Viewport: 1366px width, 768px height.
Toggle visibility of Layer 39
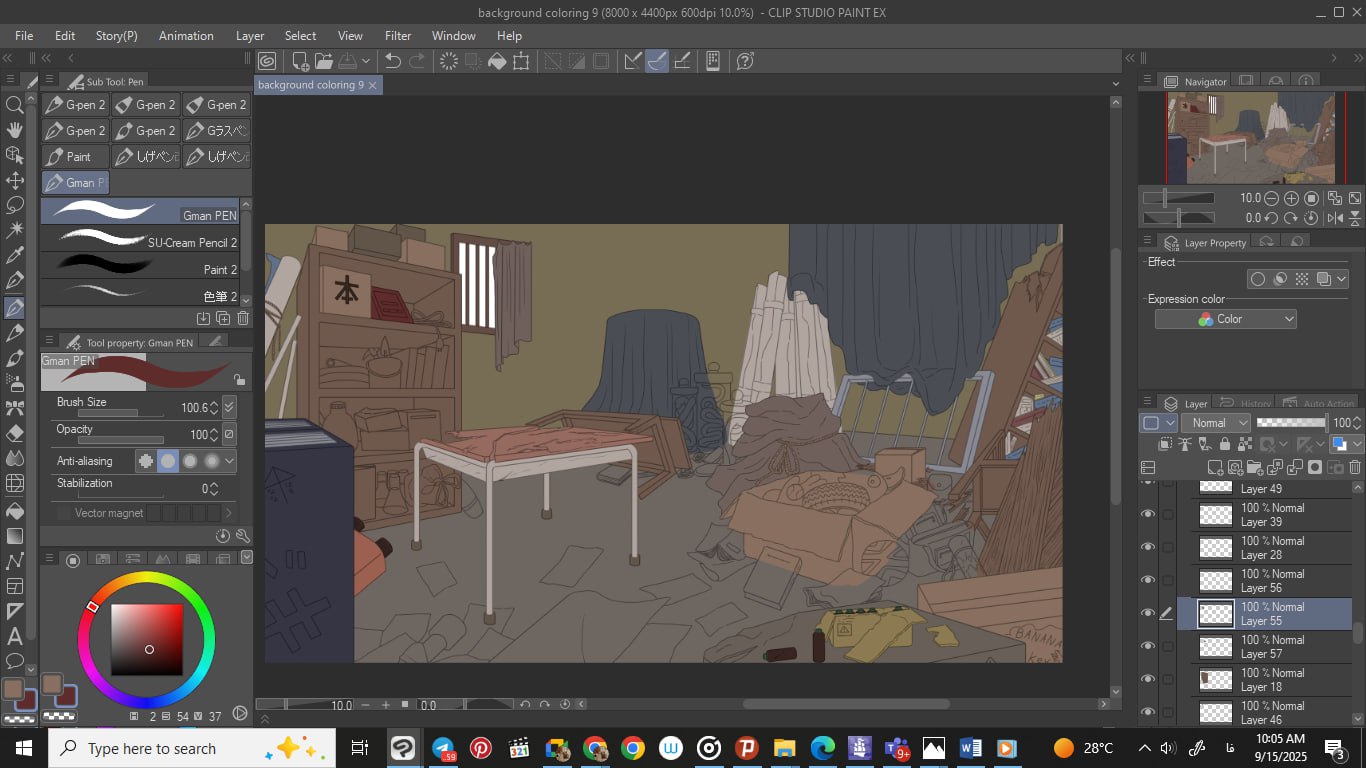pos(1147,514)
